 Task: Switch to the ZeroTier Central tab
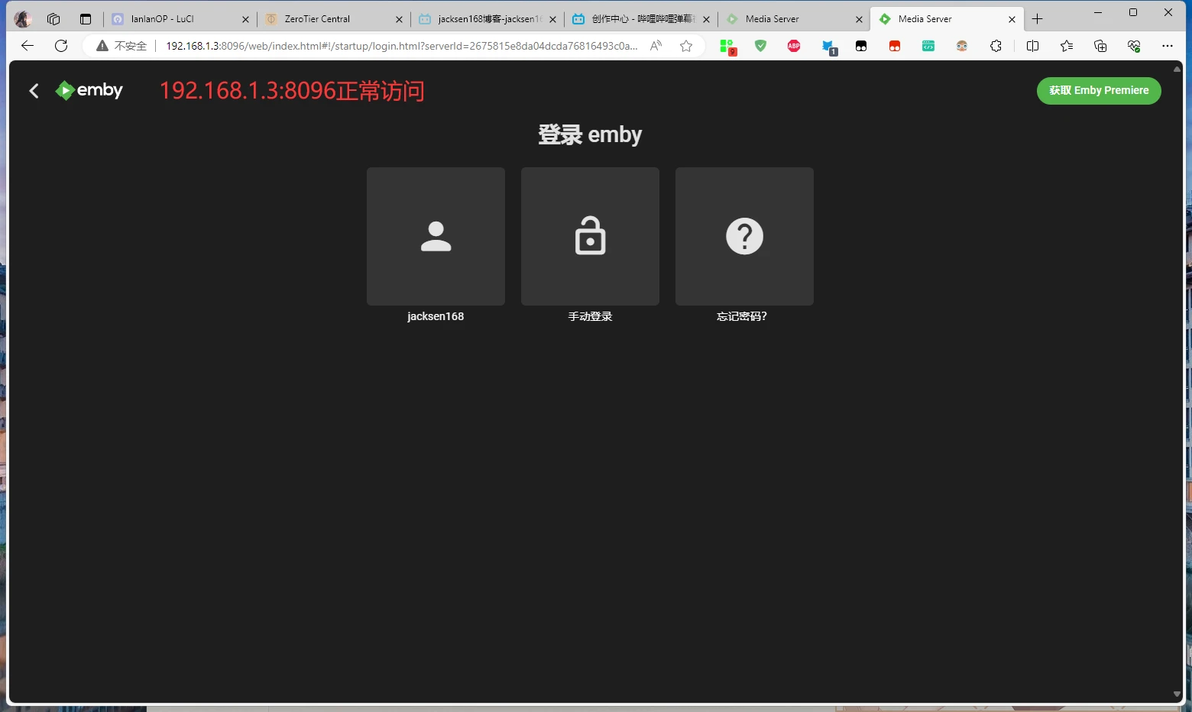(x=332, y=19)
